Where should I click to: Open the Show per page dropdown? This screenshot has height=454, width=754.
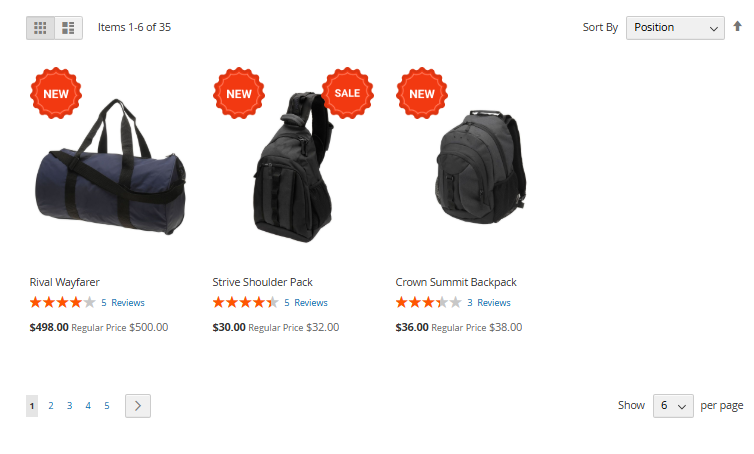(673, 406)
